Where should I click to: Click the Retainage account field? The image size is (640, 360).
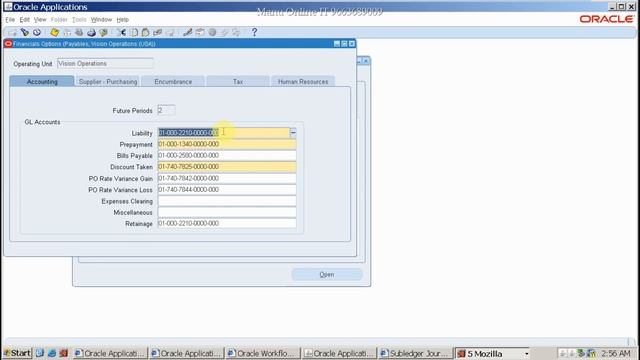click(x=227, y=224)
